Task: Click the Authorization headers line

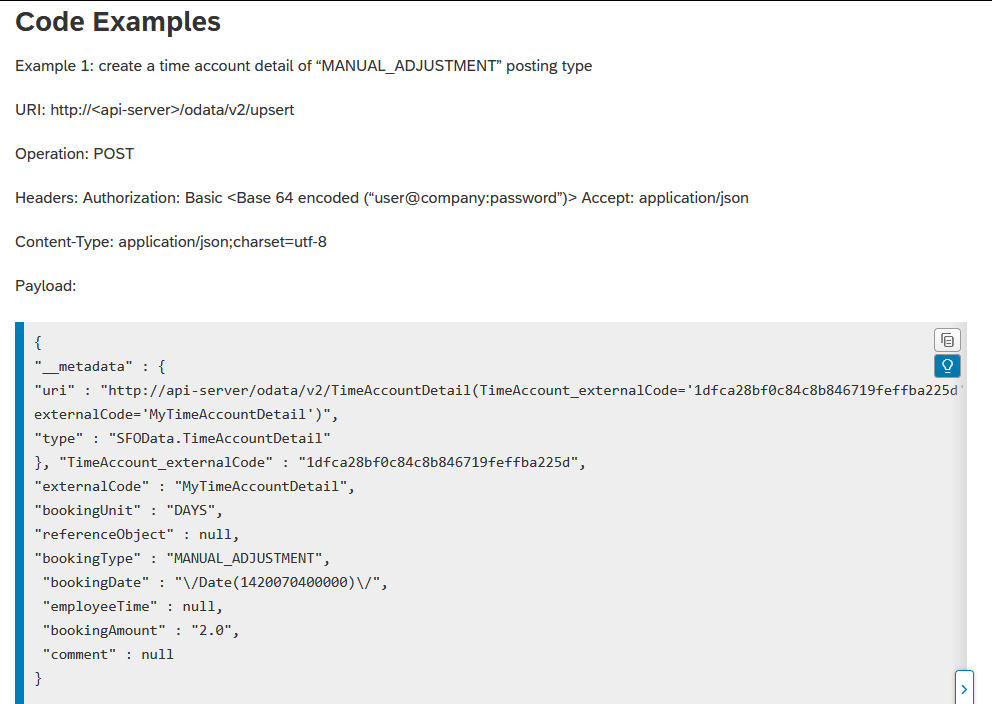Action: [x=381, y=198]
